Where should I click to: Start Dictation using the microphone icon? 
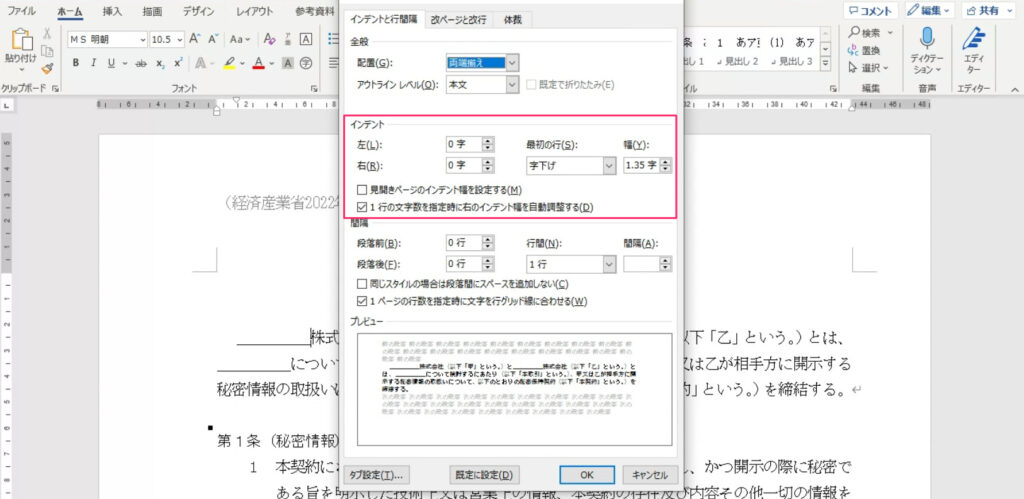pos(926,40)
